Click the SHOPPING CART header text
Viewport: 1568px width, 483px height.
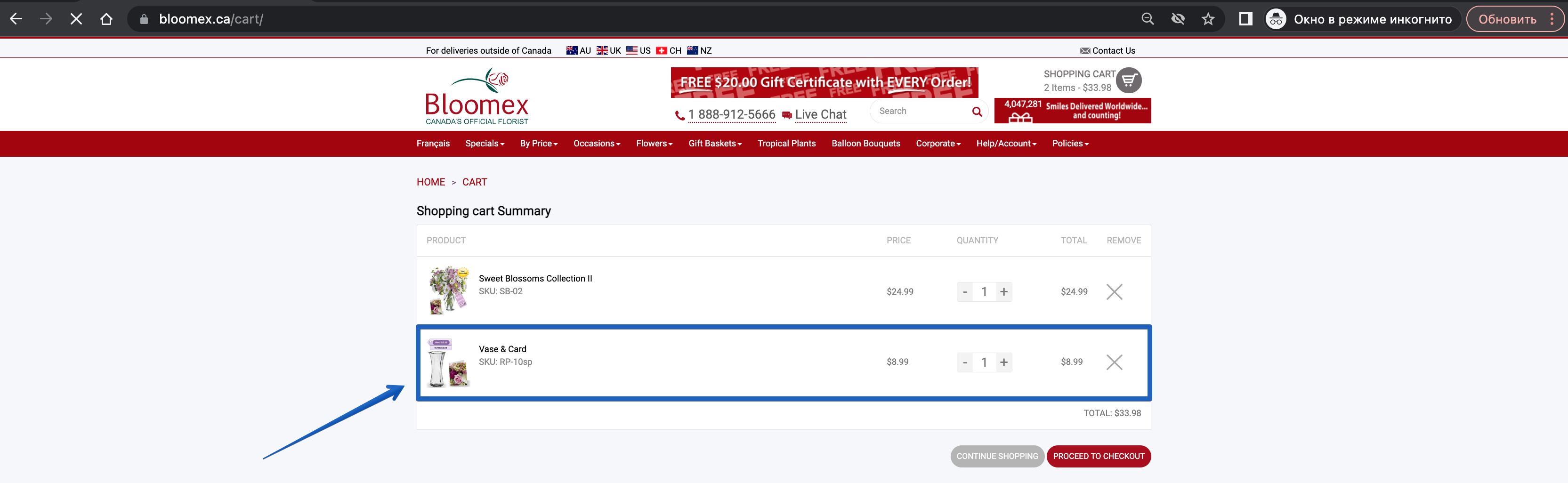(1079, 74)
